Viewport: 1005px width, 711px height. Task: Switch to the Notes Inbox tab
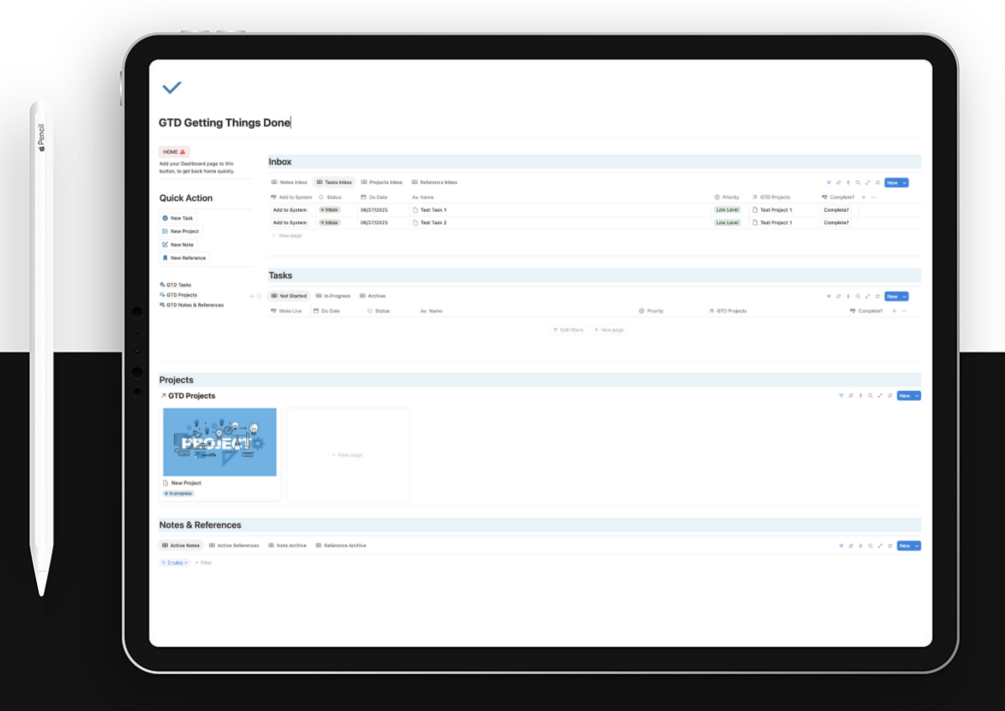pyautogui.click(x=289, y=182)
